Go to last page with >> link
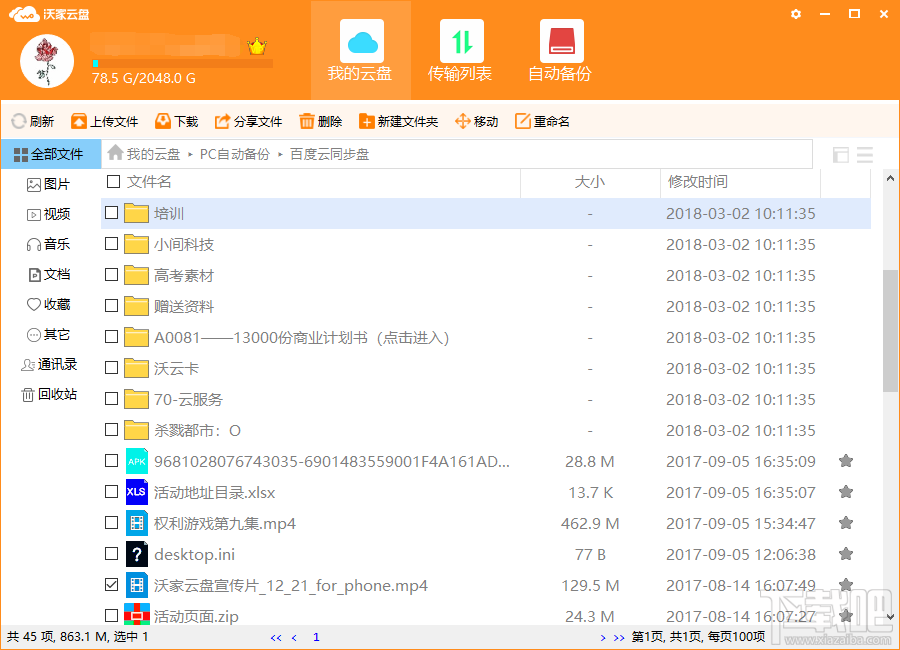900x650 pixels. [x=619, y=637]
